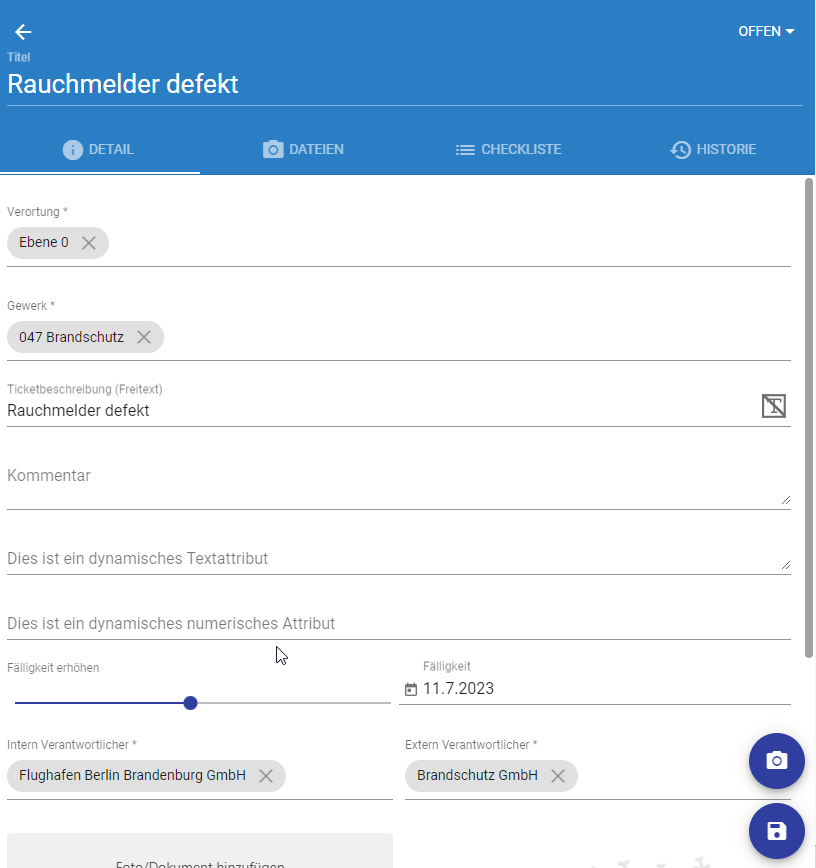
Task: Switch to the DATEIEN tab
Action: (303, 150)
